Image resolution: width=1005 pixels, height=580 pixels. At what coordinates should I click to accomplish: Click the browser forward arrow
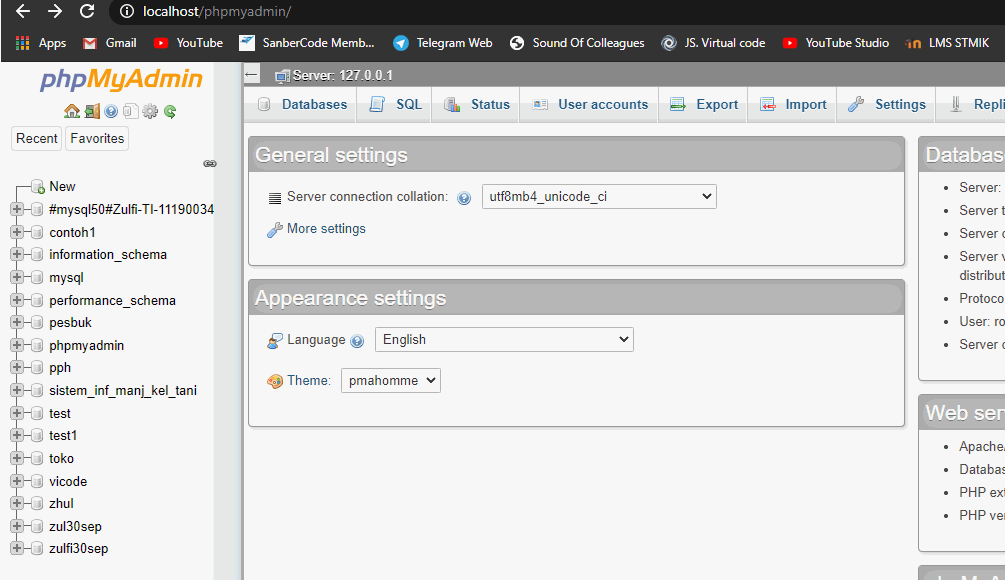[x=55, y=11]
